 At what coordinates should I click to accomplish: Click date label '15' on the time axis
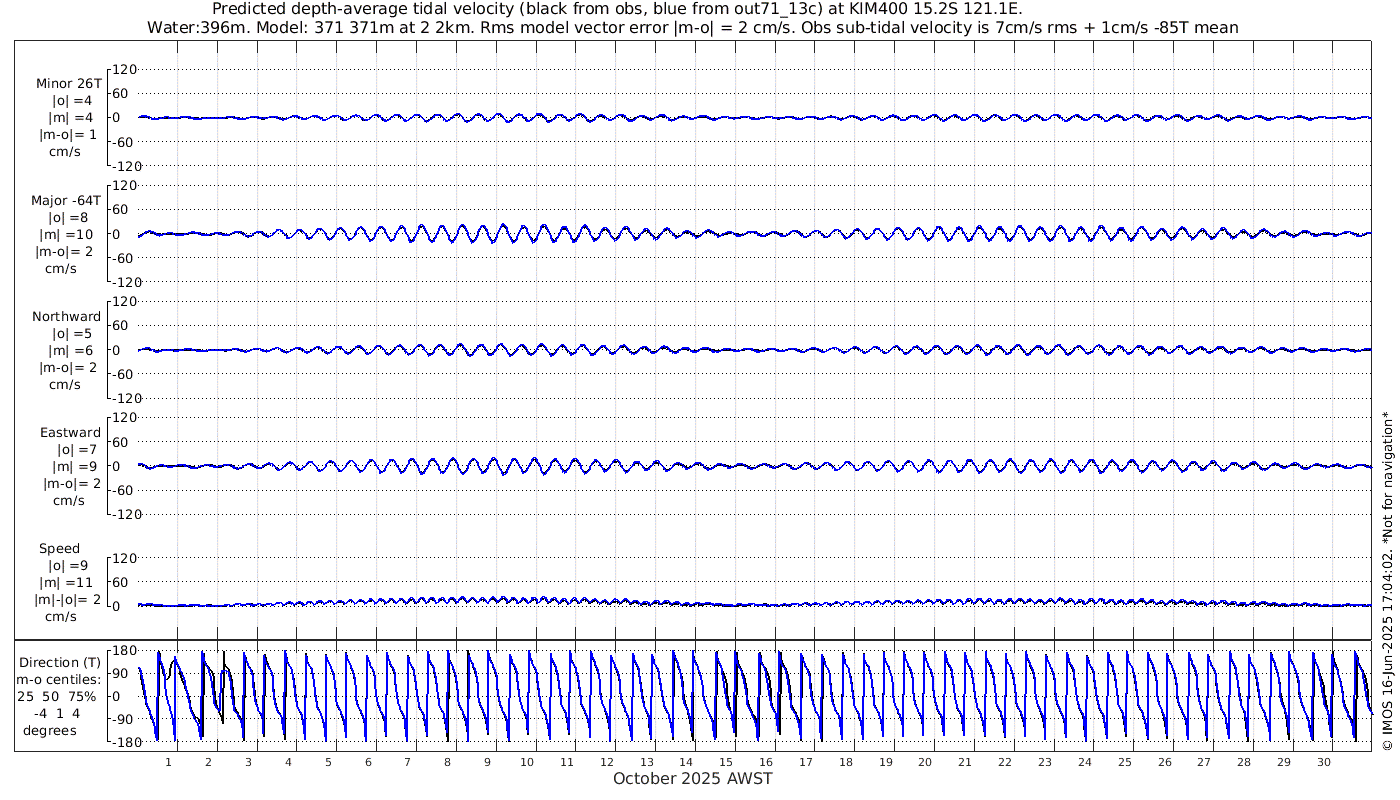click(x=726, y=762)
